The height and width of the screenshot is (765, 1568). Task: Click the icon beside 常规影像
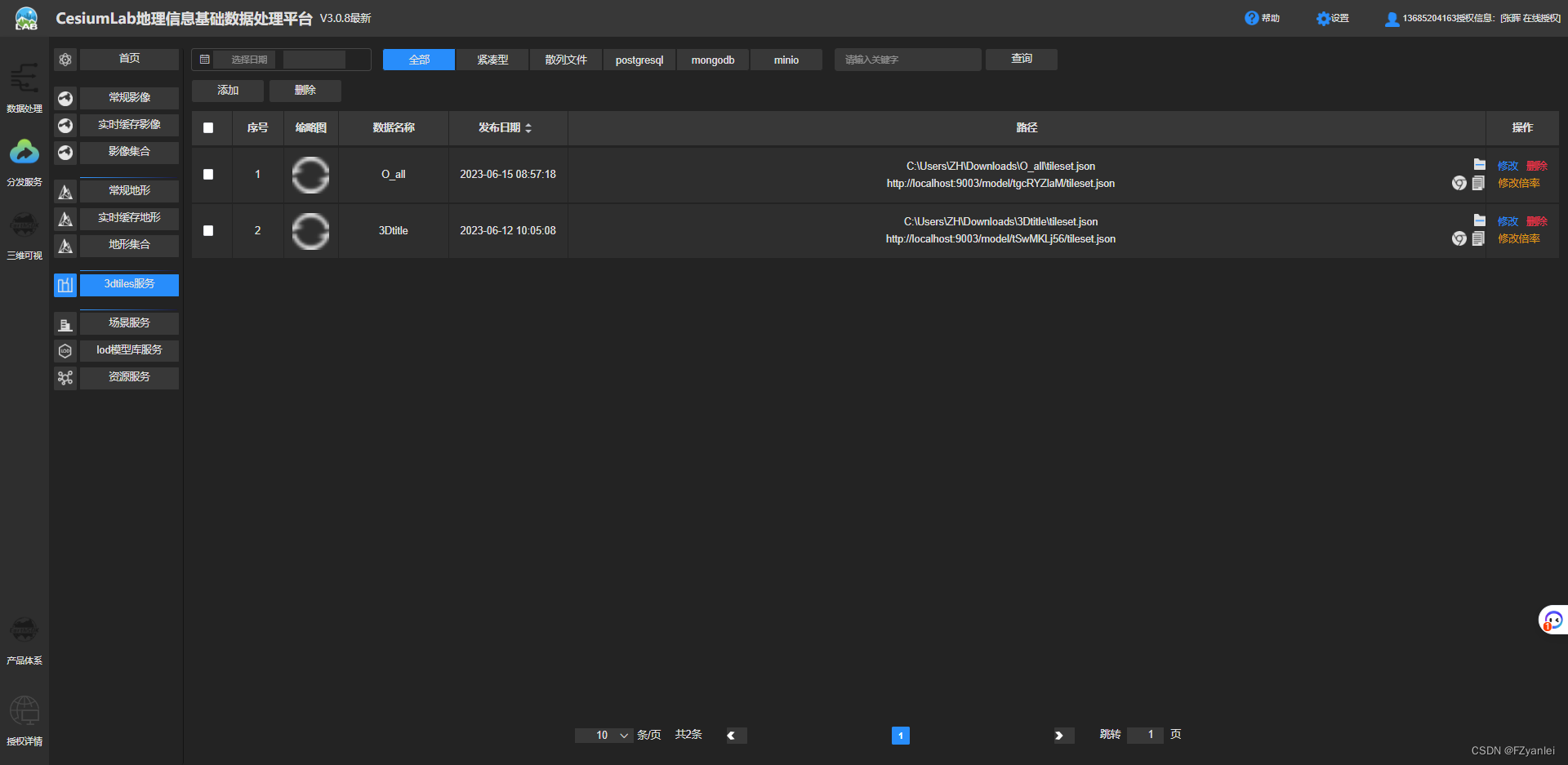coord(65,99)
